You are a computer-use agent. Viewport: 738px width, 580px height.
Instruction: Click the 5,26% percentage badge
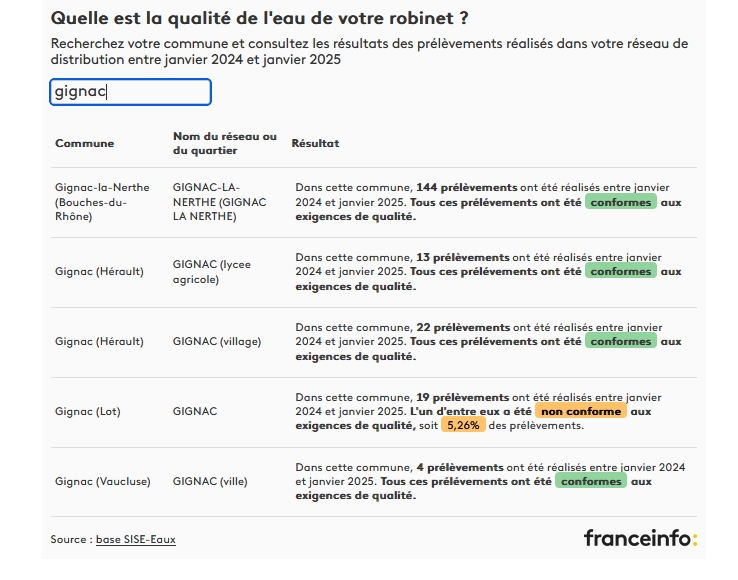point(463,425)
